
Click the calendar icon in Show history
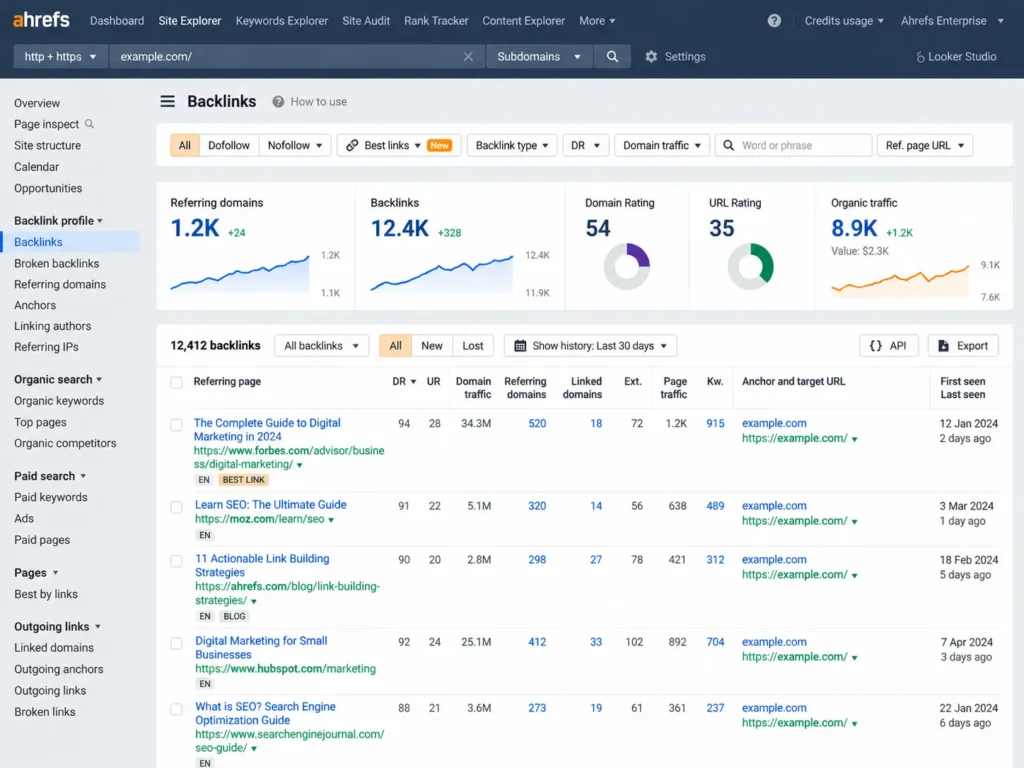(x=520, y=345)
